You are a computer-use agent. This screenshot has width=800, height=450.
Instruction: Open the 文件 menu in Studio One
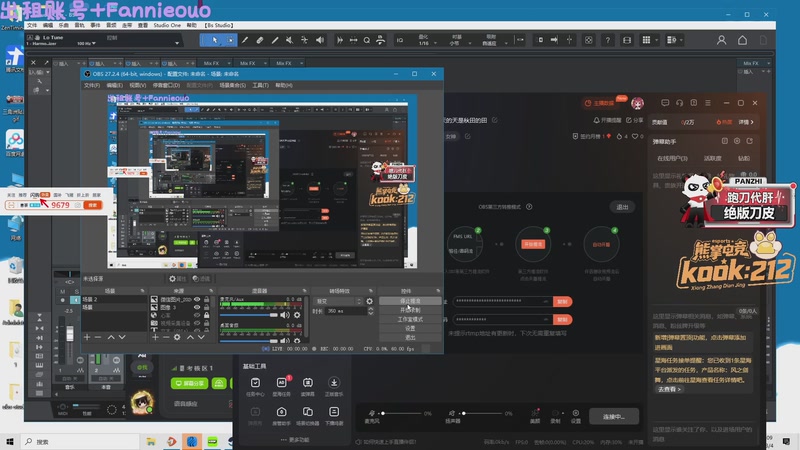32,25
